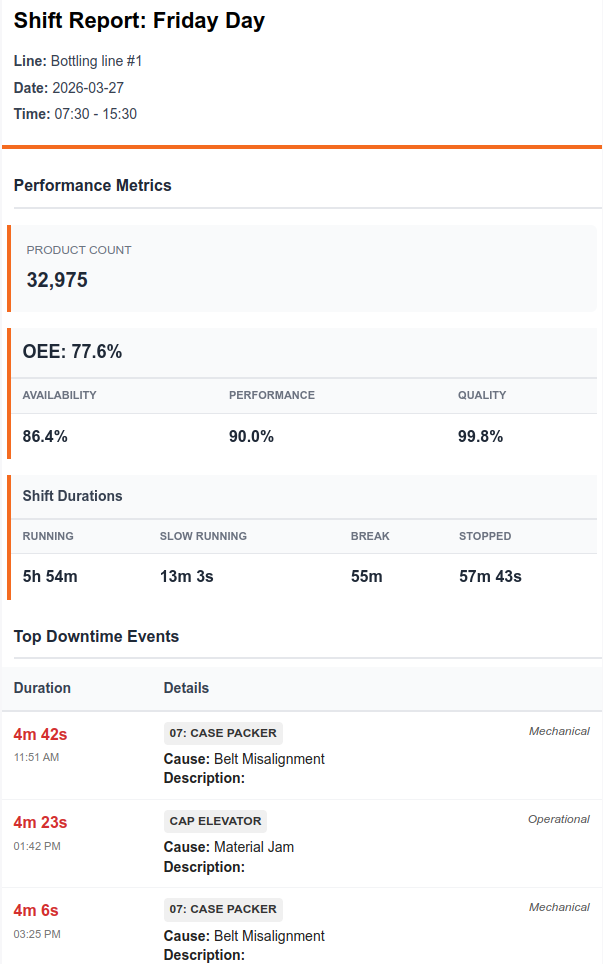Click the Performance value 90.0%
Screen dimensions: 603x964
point(251,437)
